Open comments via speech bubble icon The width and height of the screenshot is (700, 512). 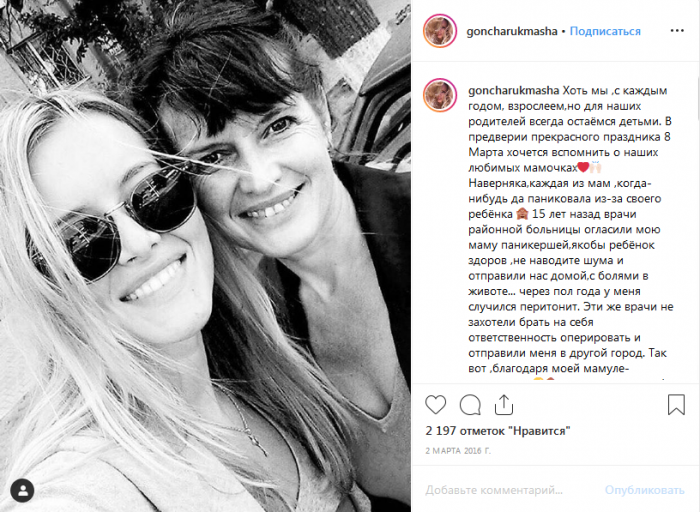470,405
